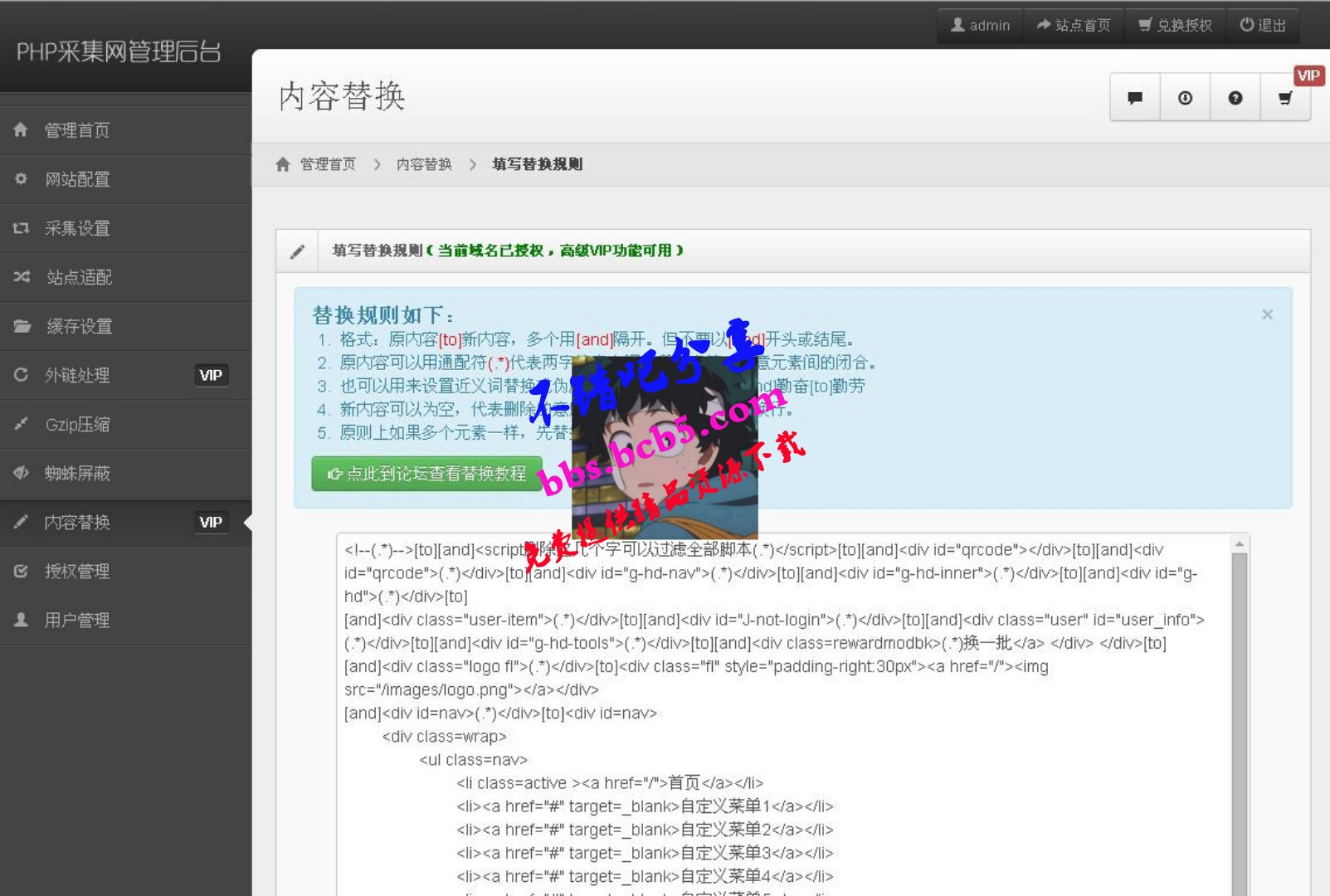Open 站点首页 link in top bar

point(1074,26)
